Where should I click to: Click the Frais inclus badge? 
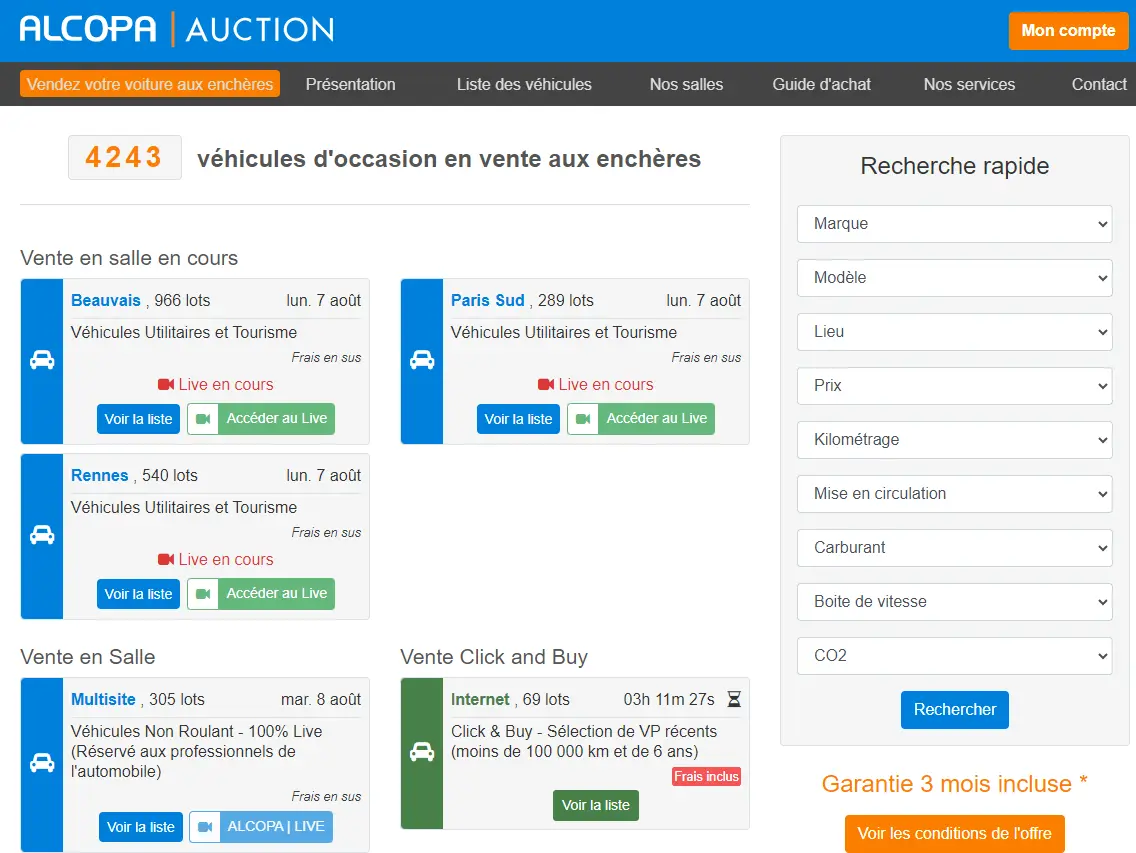pos(706,777)
